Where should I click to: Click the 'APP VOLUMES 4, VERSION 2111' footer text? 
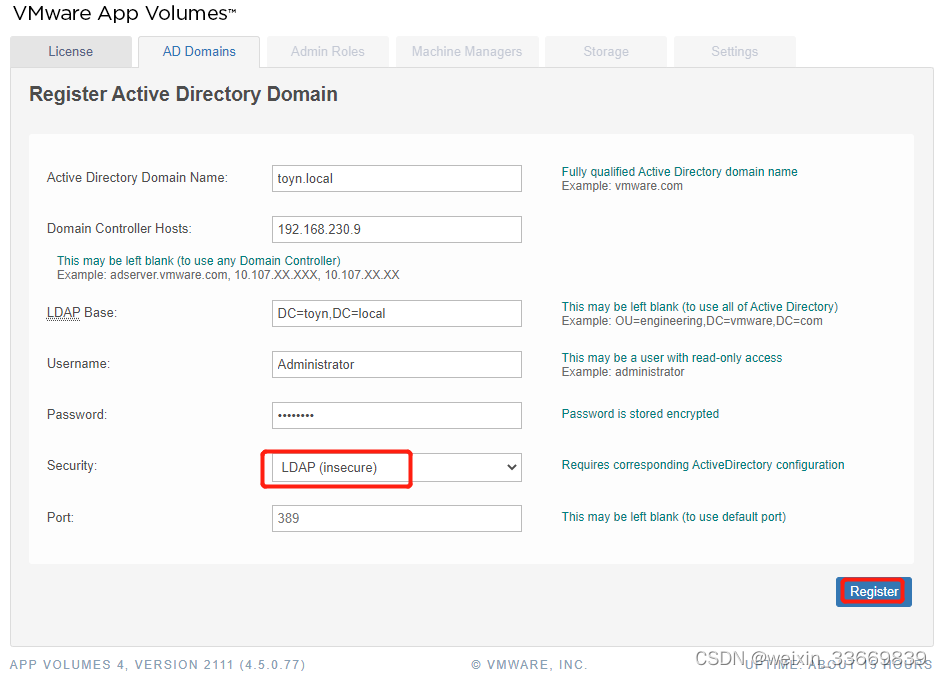tap(157, 664)
